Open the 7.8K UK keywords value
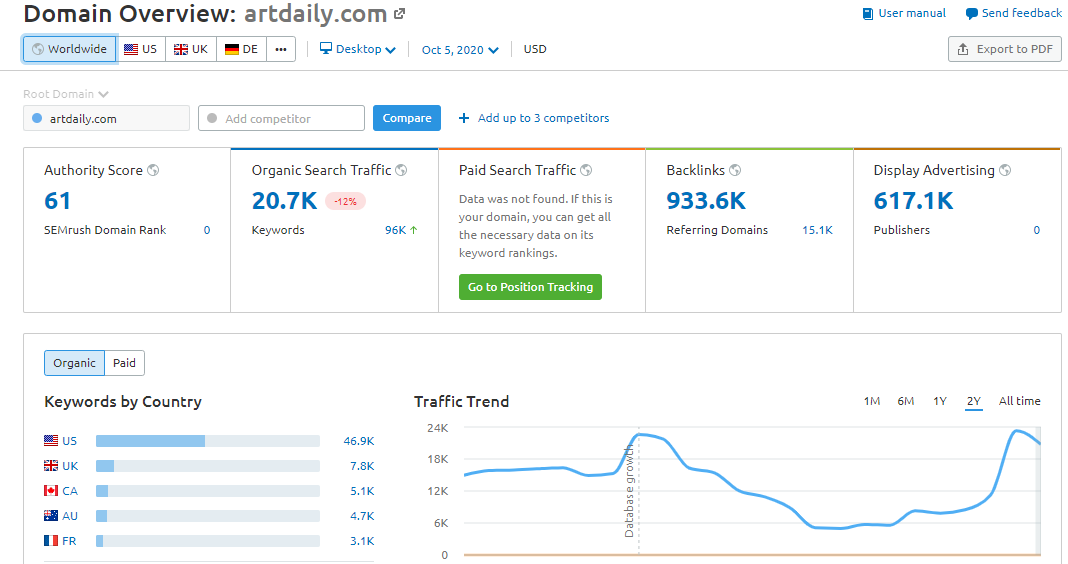The height and width of the screenshot is (564, 1068). tap(362, 466)
